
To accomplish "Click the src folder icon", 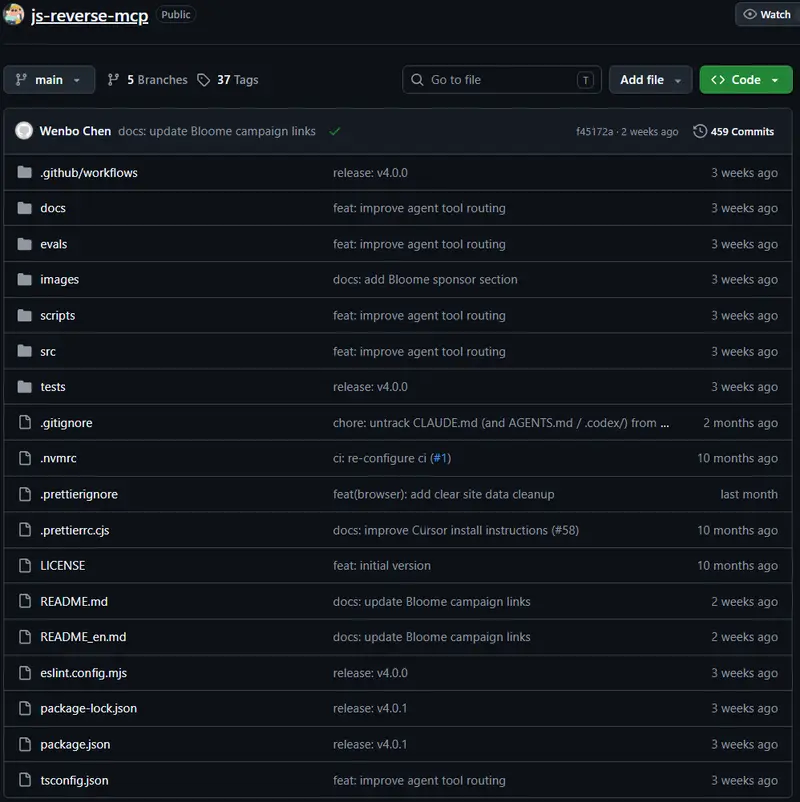I will point(24,351).
